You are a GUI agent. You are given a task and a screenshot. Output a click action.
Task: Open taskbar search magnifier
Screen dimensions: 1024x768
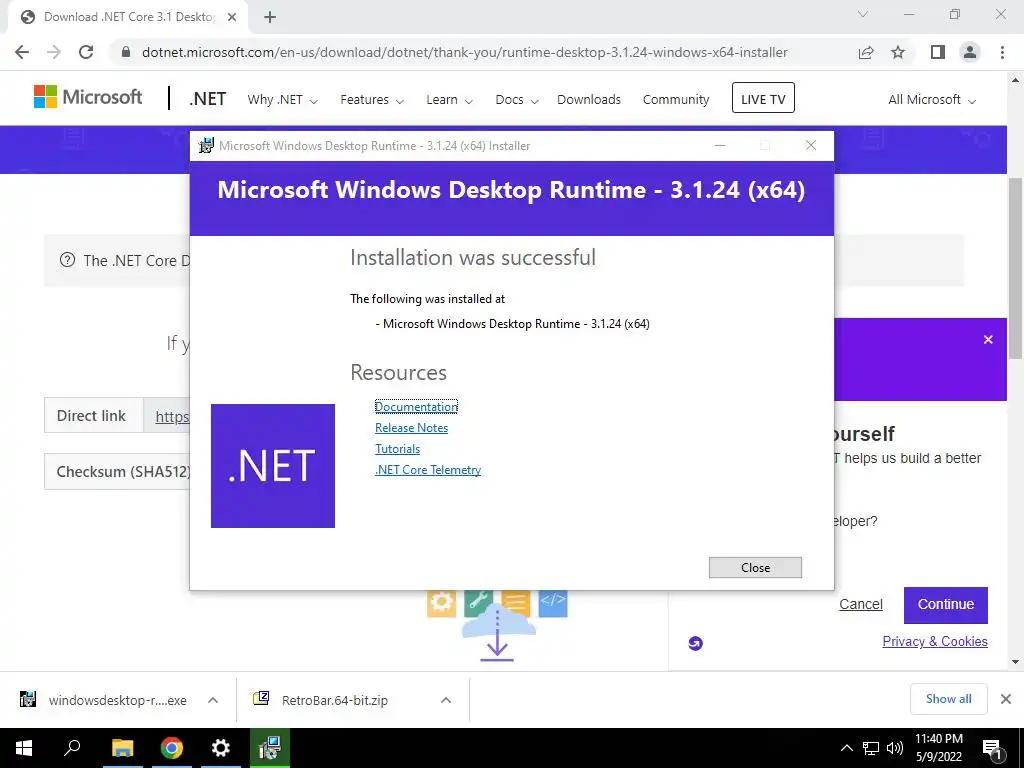72,748
